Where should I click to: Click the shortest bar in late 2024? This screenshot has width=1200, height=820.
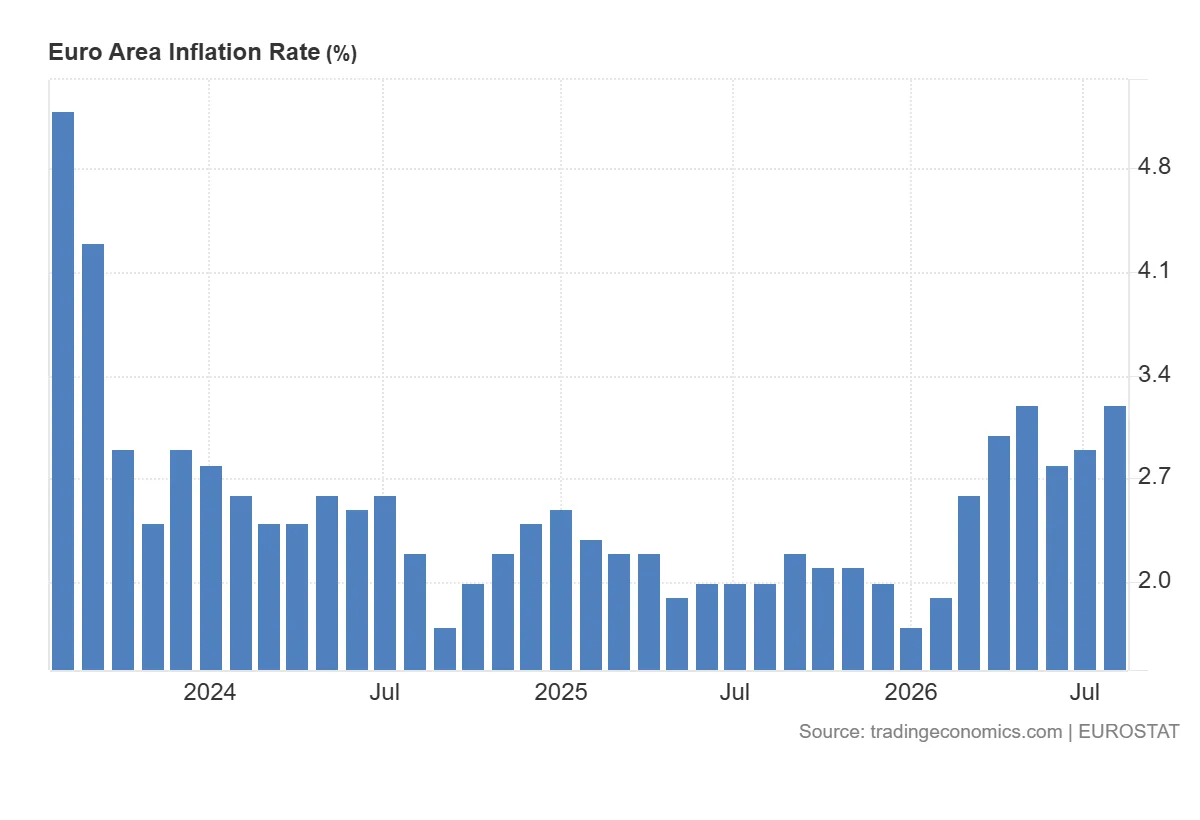pos(445,649)
